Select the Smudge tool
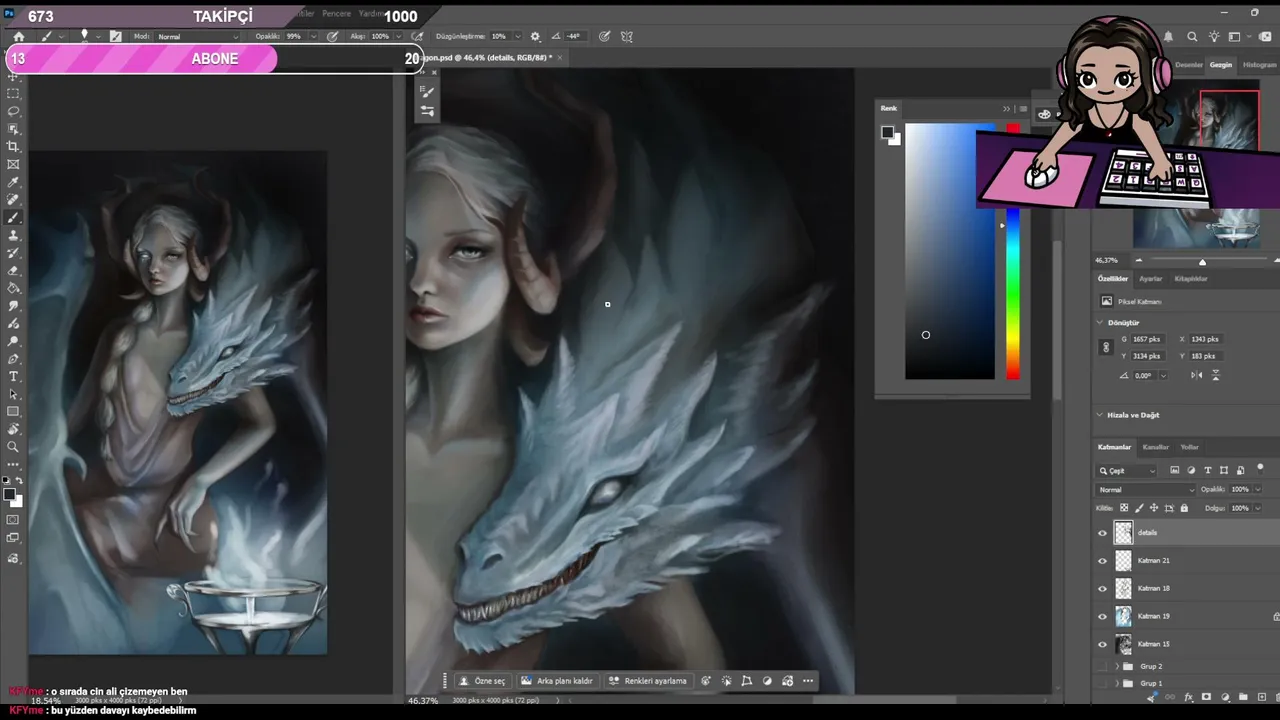 pyautogui.click(x=14, y=306)
